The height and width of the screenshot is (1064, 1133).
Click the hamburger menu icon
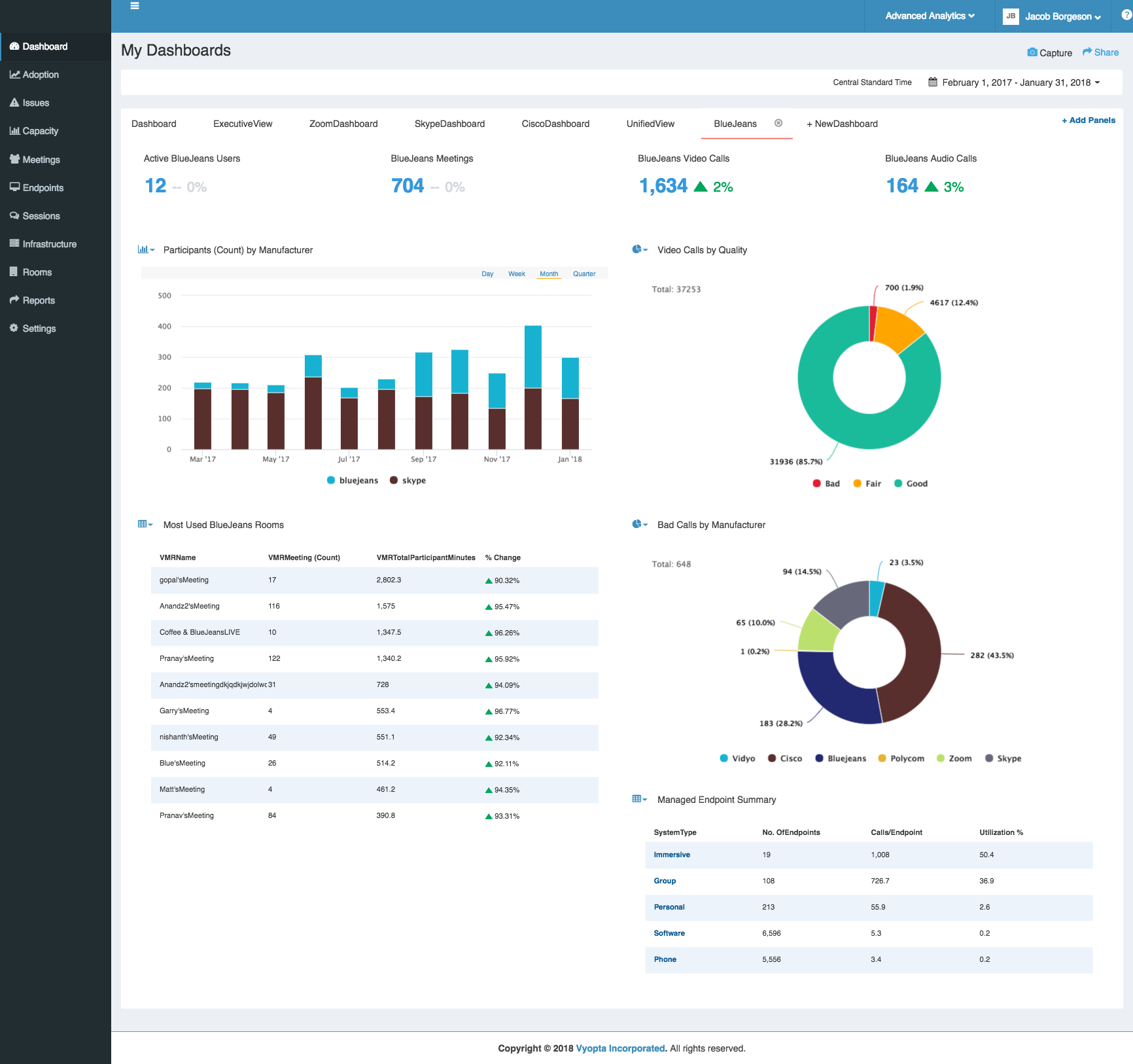pyautogui.click(x=135, y=6)
